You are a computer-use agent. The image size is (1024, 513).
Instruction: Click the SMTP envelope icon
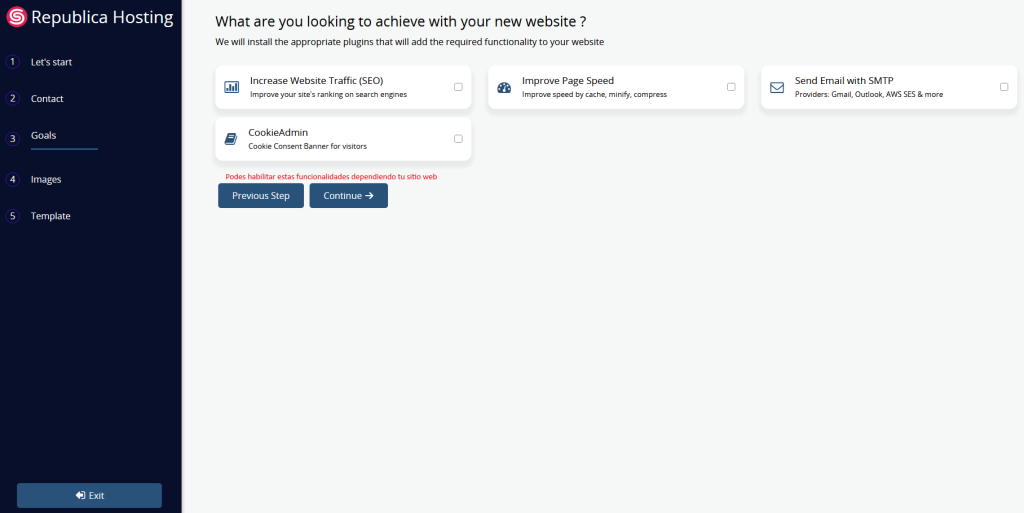pos(777,87)
